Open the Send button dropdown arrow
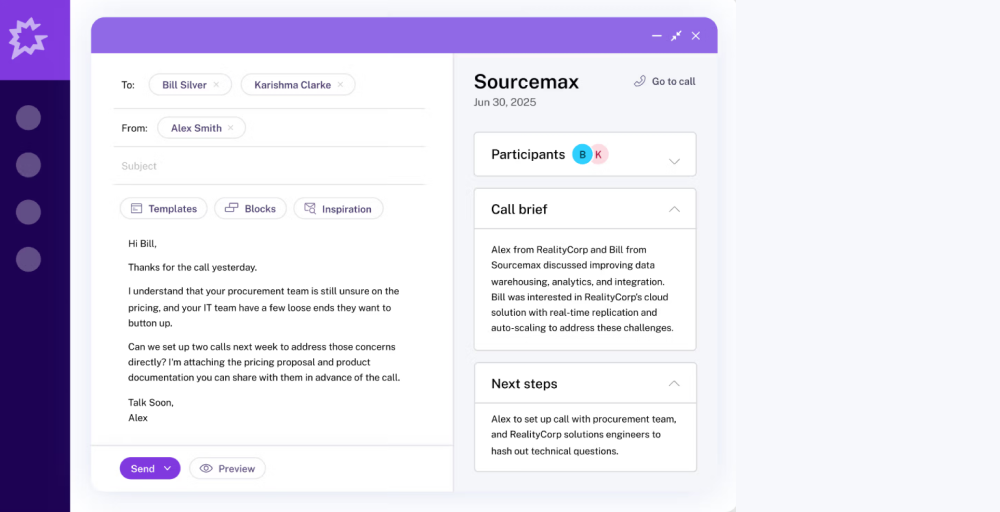Screen dimensions: 1000x512 (167, 469)
